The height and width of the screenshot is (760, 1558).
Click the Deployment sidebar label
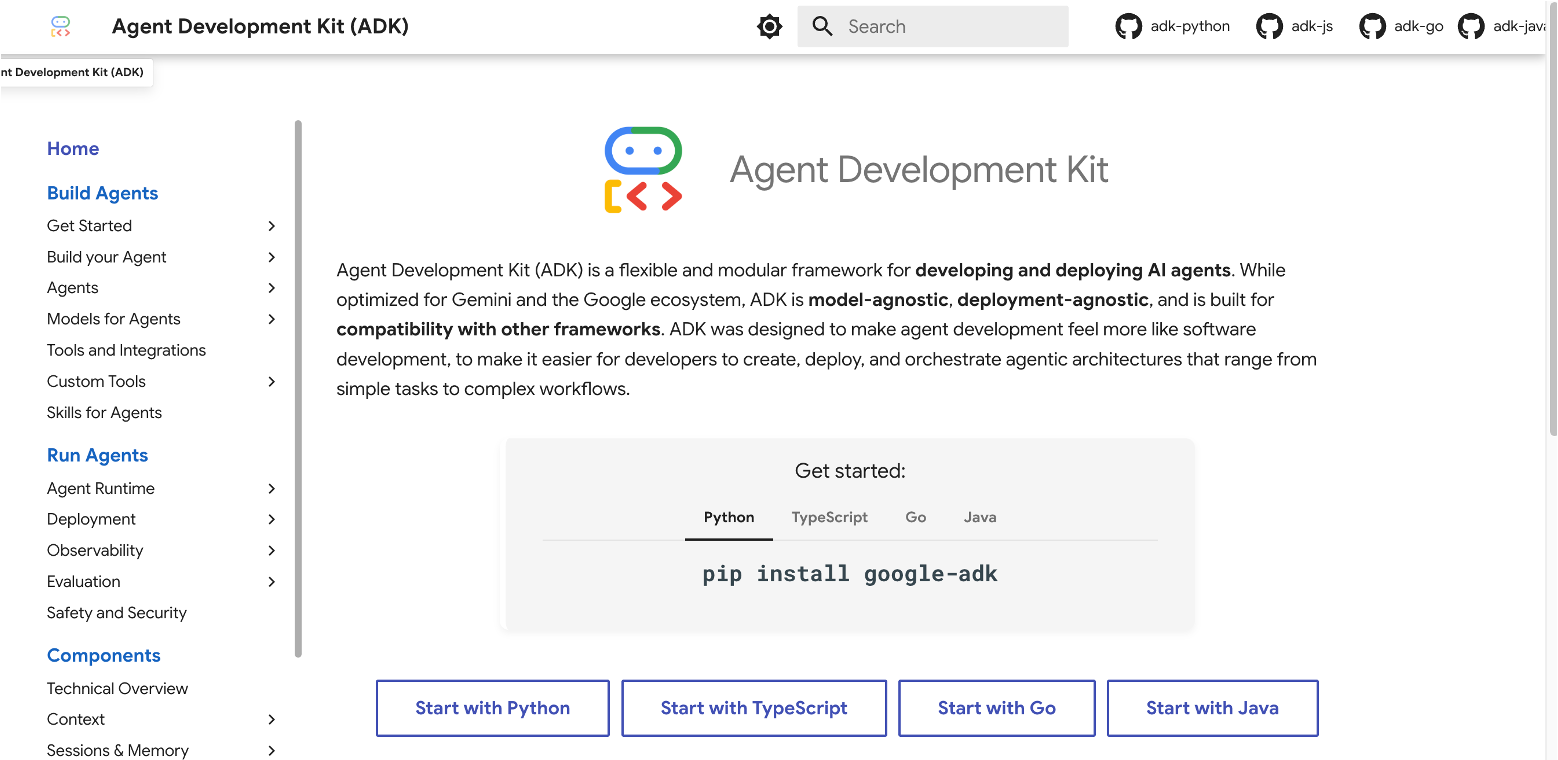(x=91, y=519)
